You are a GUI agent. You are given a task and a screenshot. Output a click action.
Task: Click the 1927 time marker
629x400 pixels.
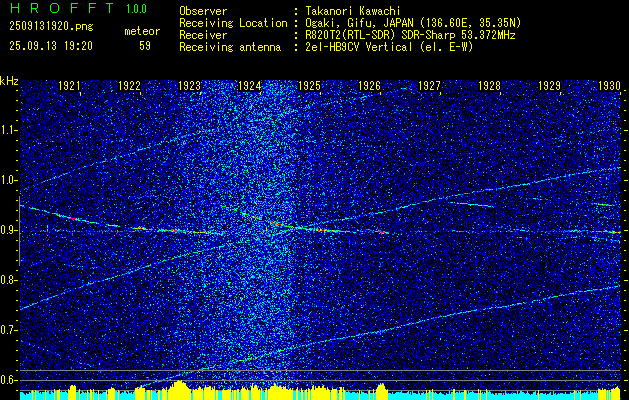point(429,85)
